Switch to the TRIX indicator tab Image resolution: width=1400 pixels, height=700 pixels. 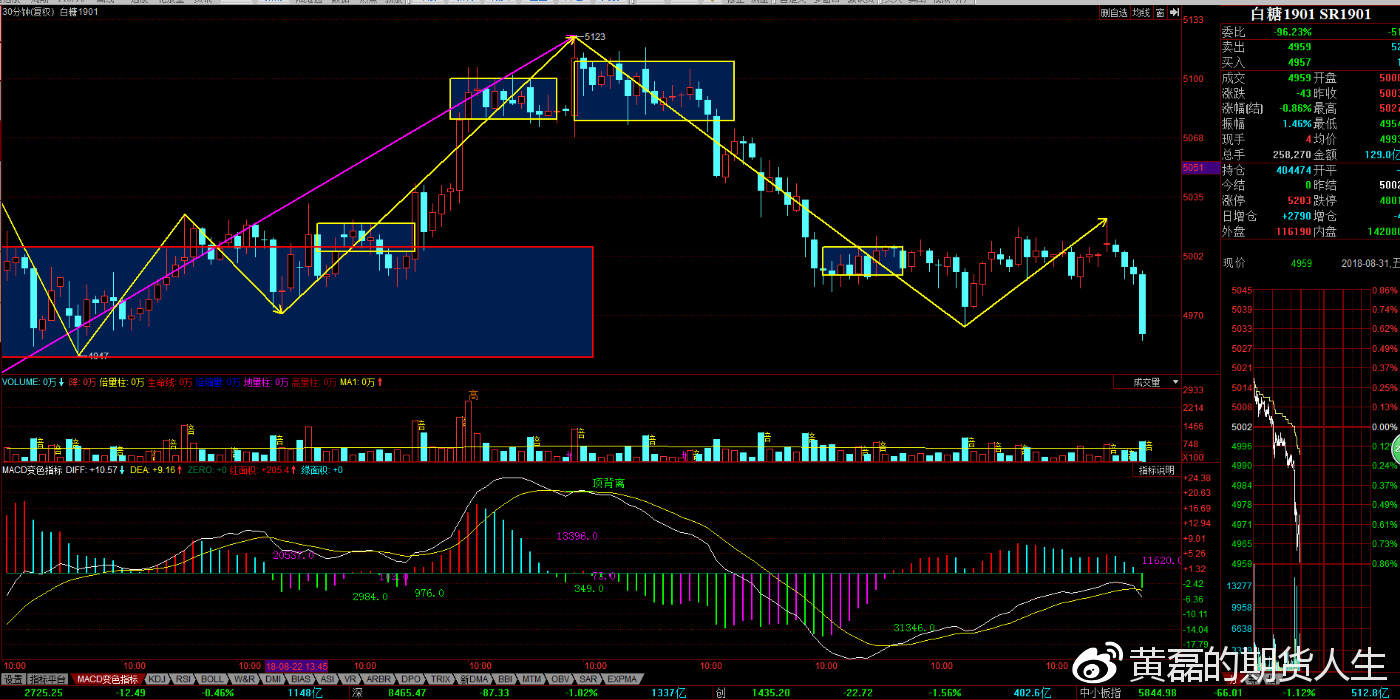[x=440, y=679]
